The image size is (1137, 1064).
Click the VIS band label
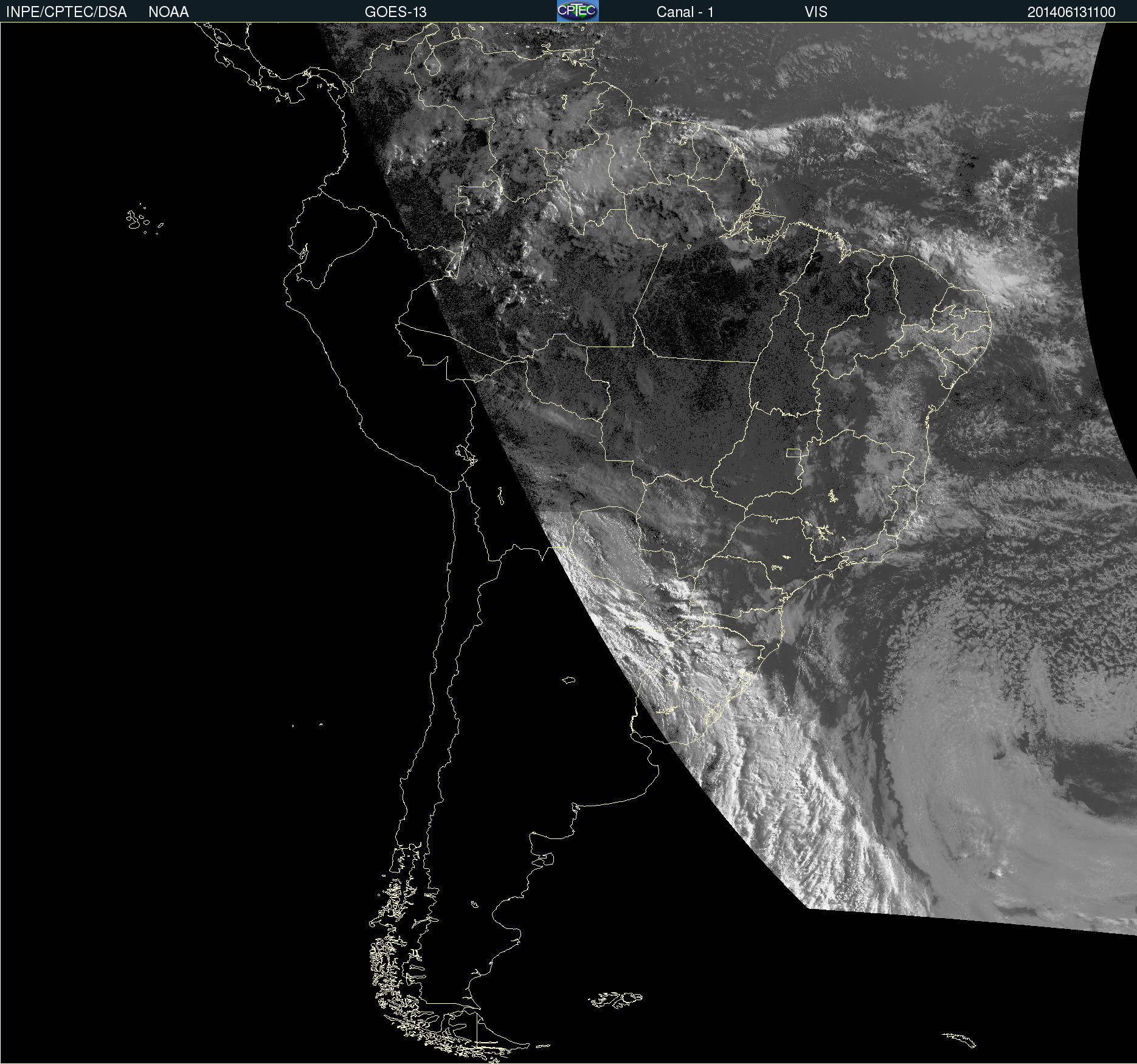coord(816,12)
